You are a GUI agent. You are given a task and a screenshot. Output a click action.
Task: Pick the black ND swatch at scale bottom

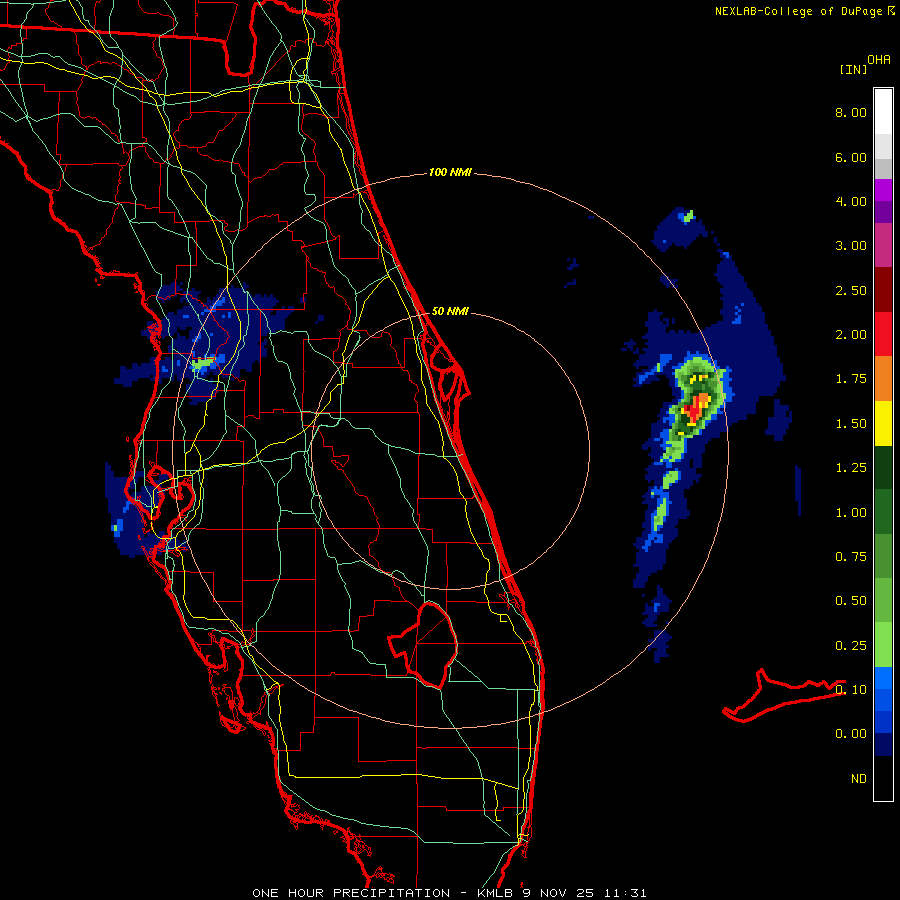[883, 778]
